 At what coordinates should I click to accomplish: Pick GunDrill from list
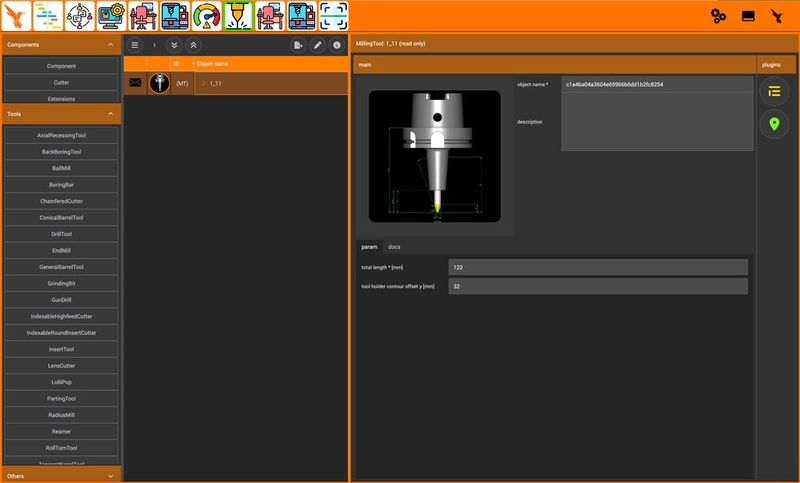tap(61, 300)
